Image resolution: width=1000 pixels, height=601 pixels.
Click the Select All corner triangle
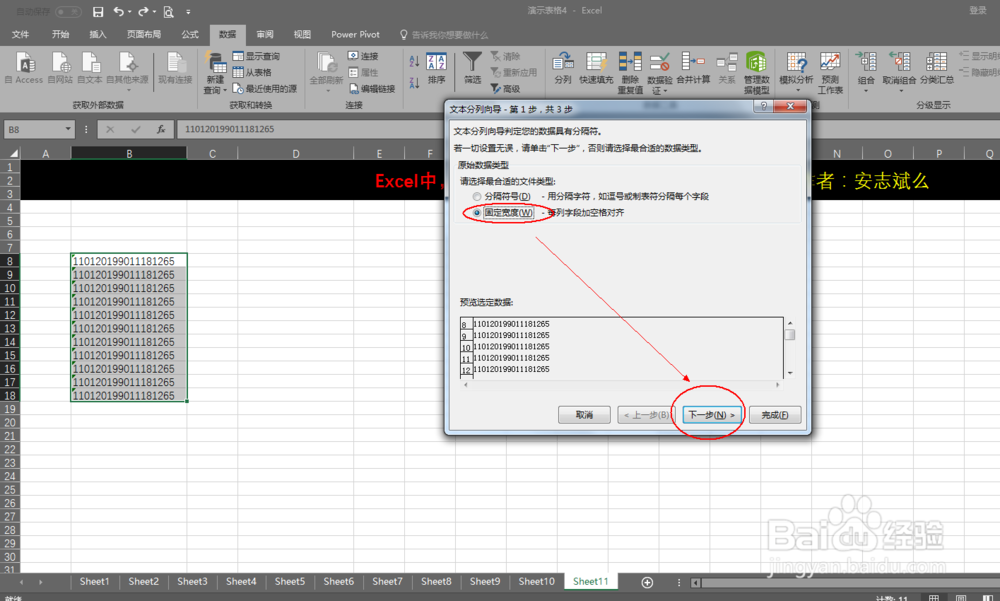click(x=11, y=153)
